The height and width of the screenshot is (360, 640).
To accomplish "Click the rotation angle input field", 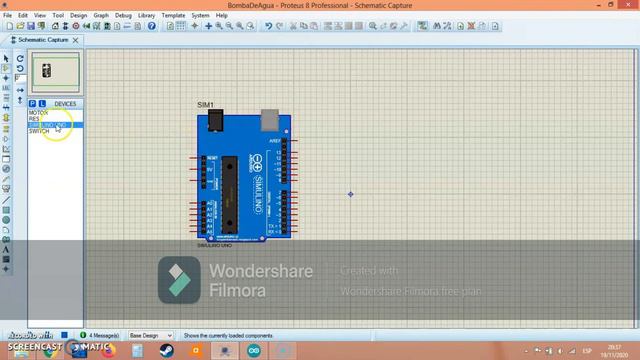I will (x=20, y=78).
